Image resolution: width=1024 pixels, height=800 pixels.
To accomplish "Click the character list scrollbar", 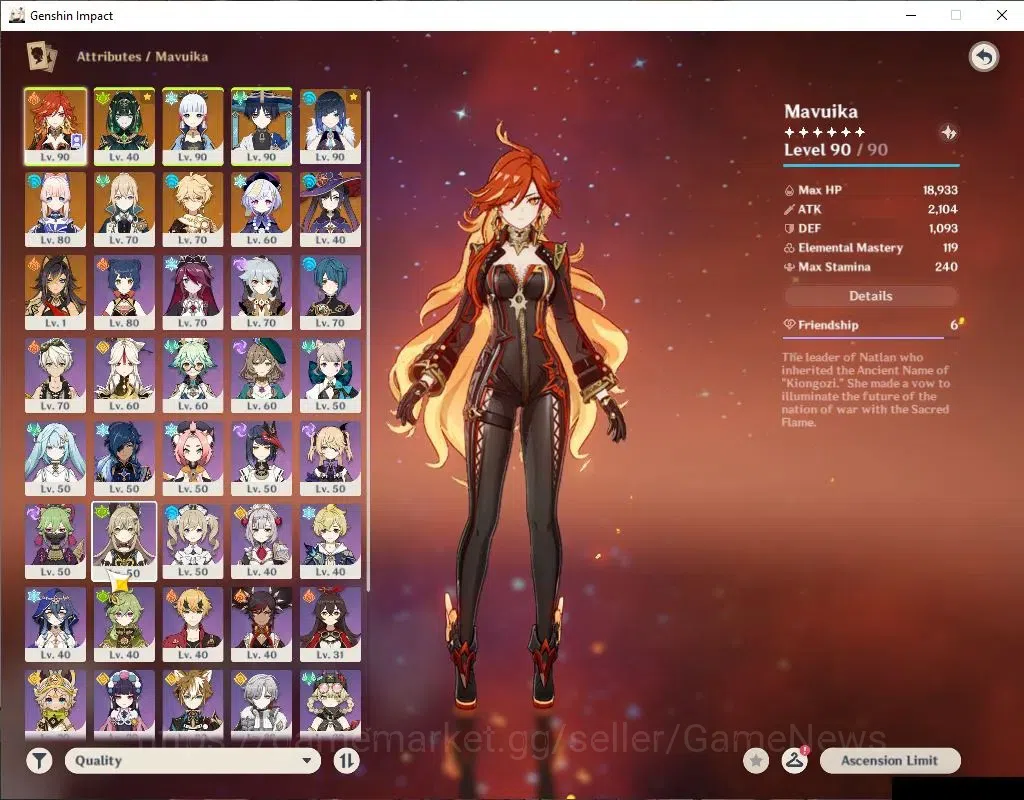I will tap(368, 340).
